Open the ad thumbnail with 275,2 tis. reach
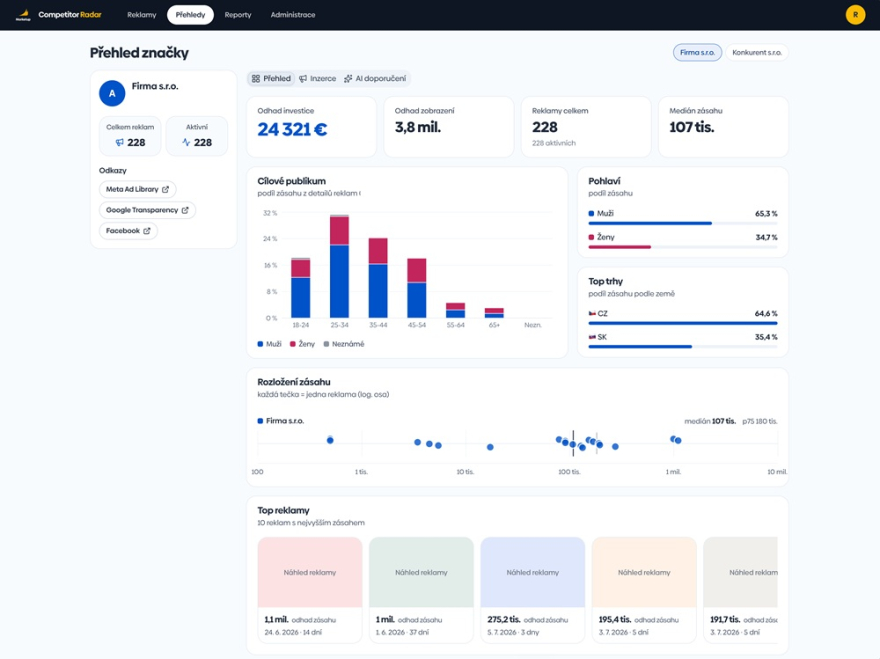 [533, 572]
